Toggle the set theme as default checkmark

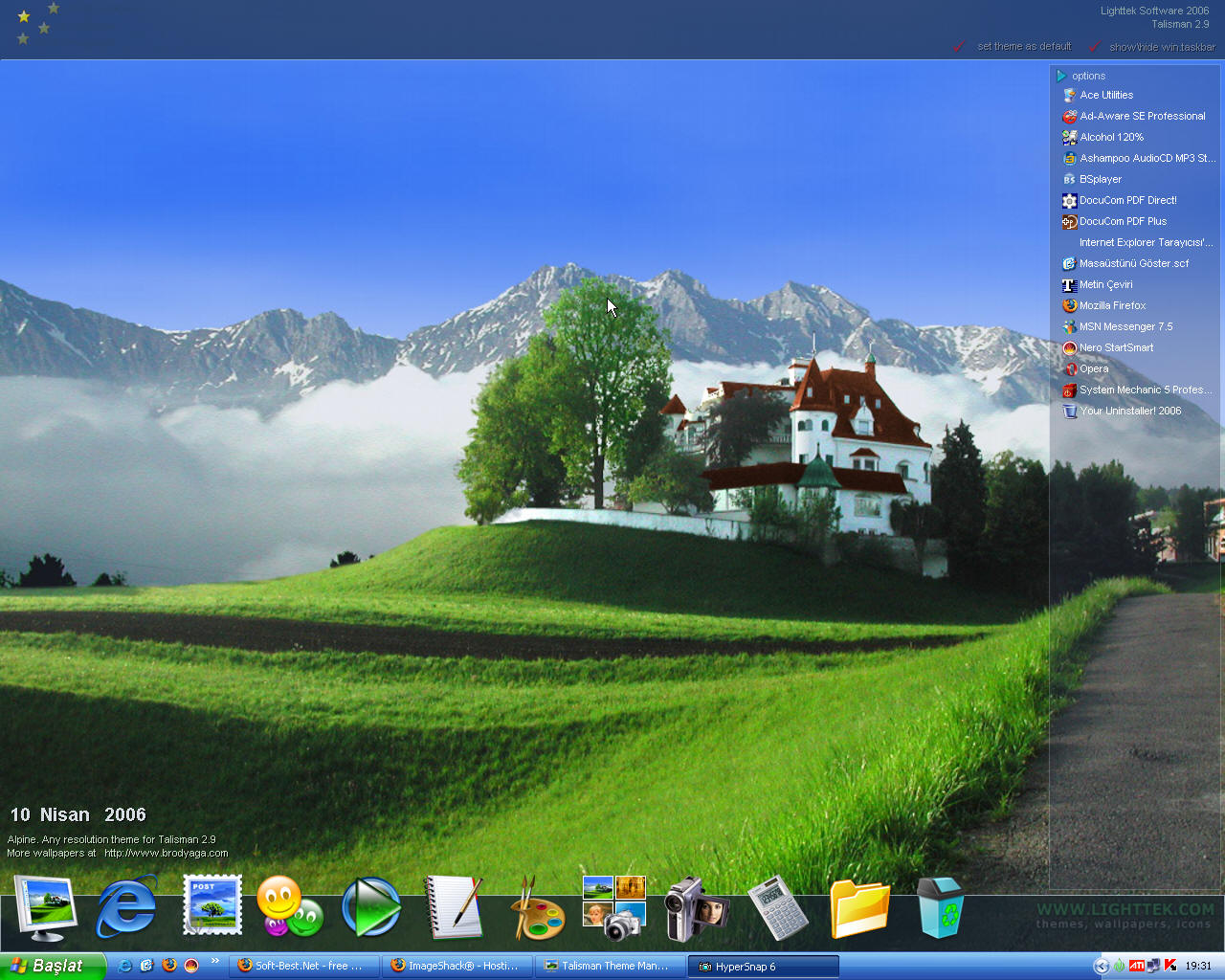click(x=958, y=46)
